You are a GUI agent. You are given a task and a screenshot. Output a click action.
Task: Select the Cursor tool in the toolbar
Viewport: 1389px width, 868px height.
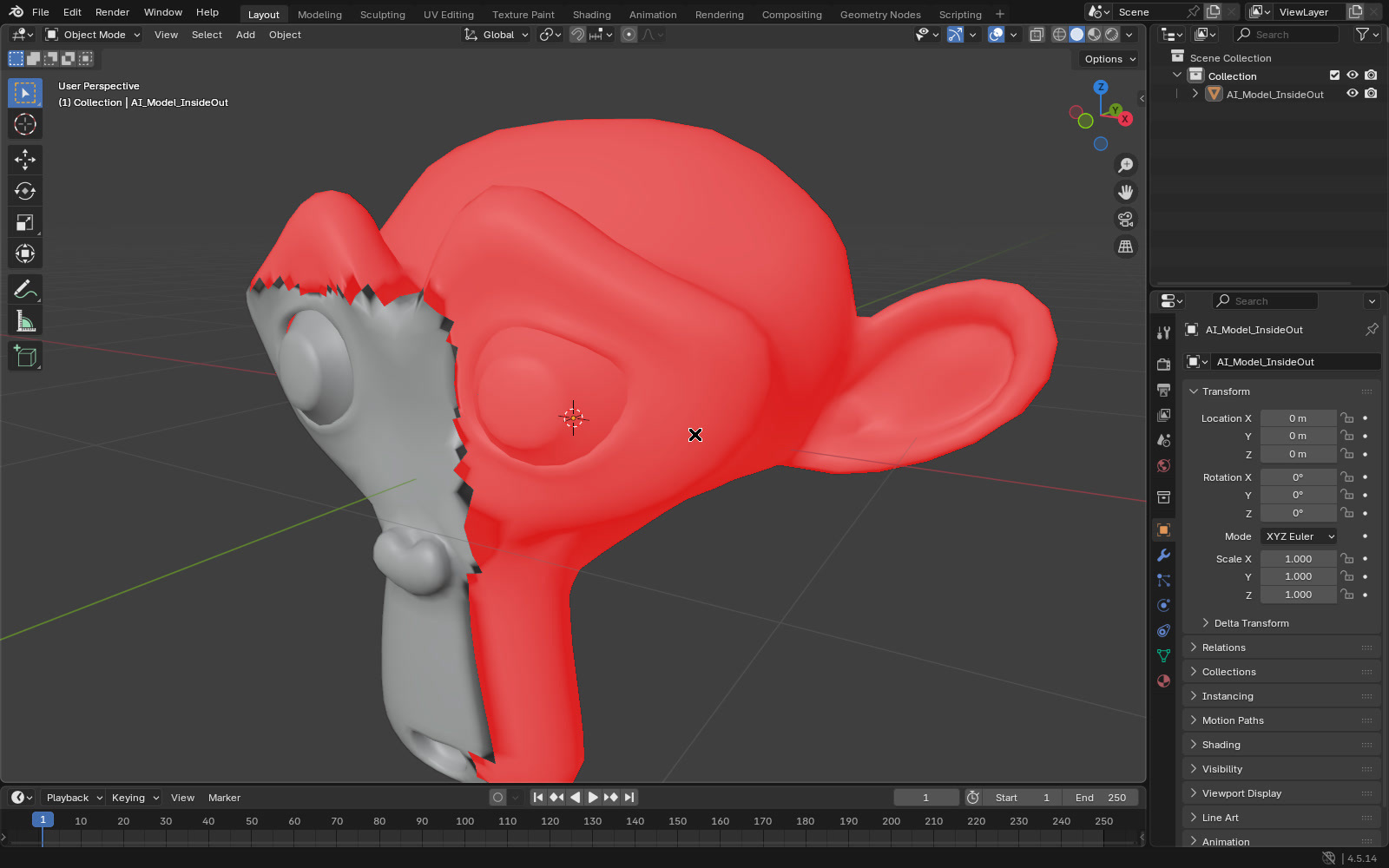point(25,124)
